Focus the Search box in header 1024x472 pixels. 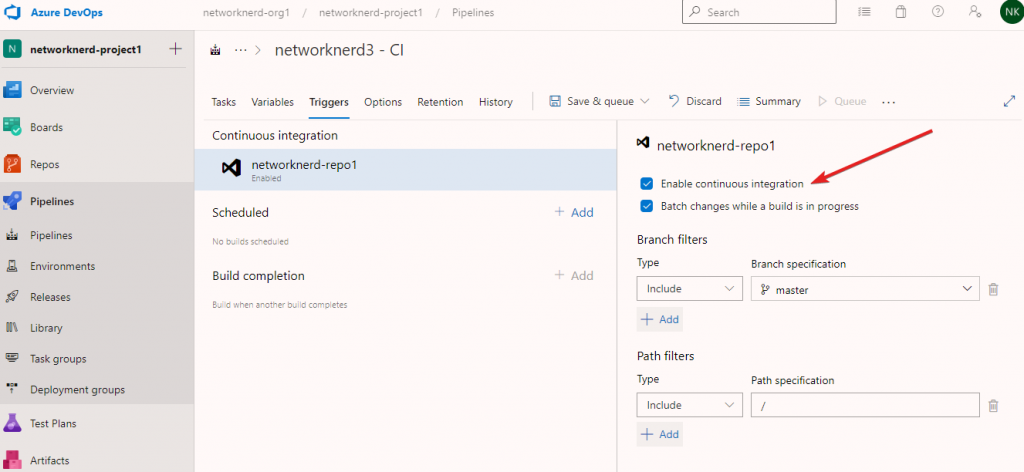[759, 12]
